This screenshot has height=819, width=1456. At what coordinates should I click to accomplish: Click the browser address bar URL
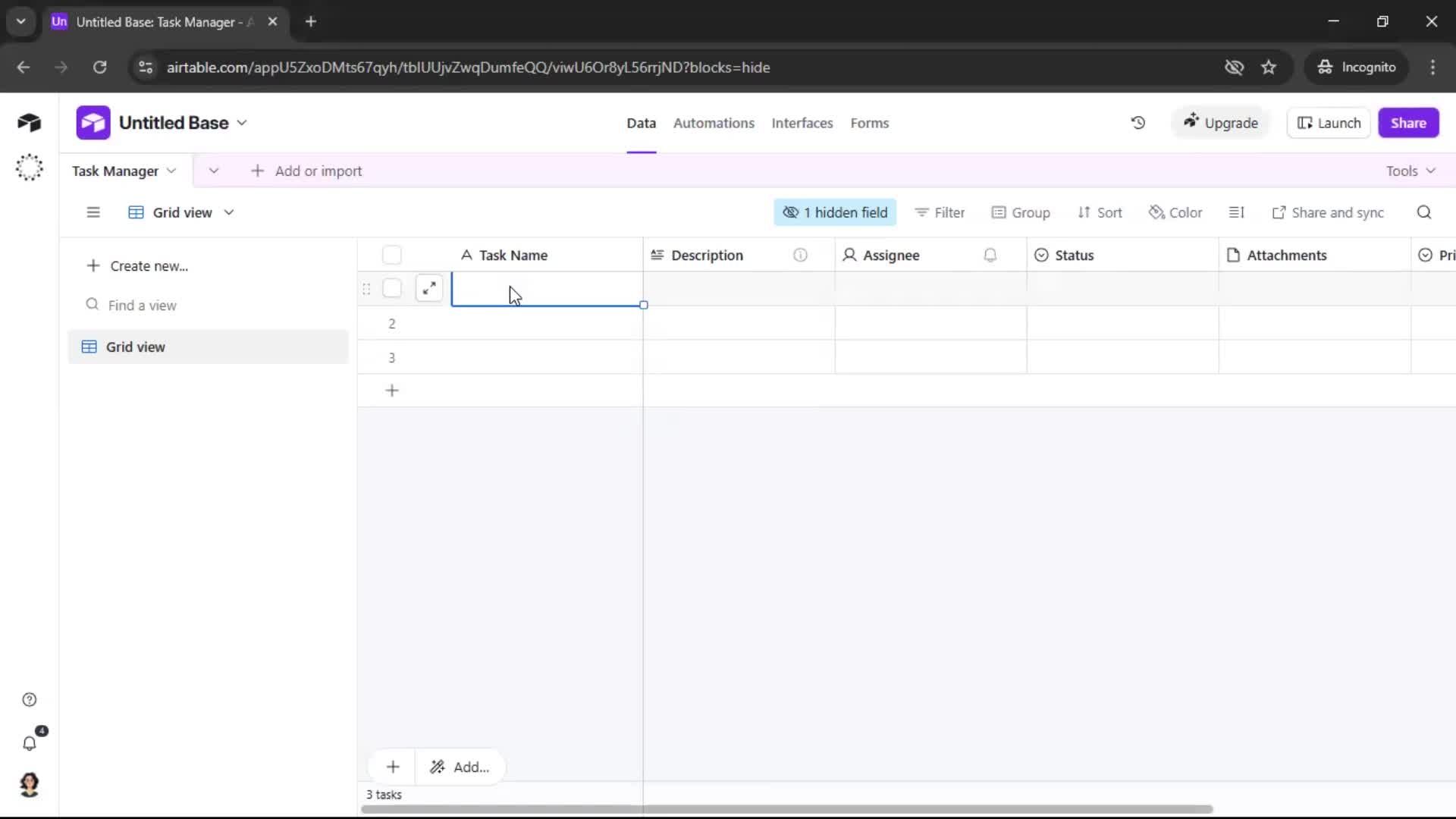tap(468, 67)
